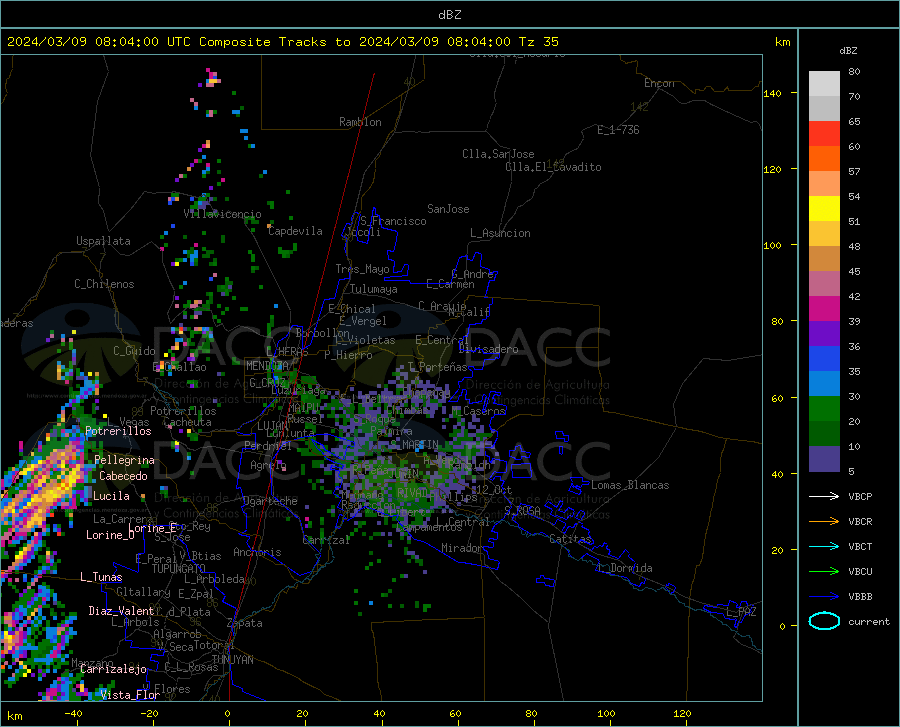
Task: Click the S_MARTIN place label
Action: coord(414,445)
